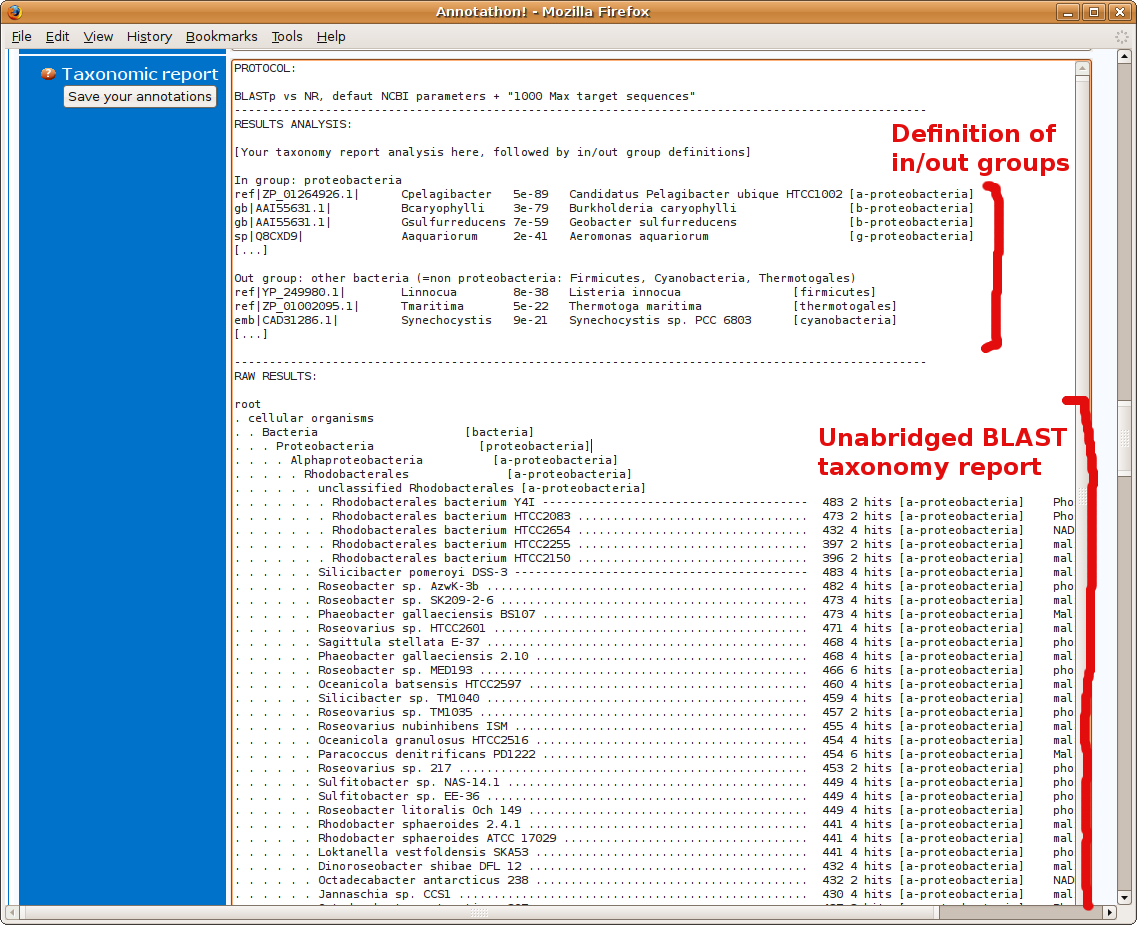This screenshot has height=925, width=1137.
Task: Click the horizontal scrollbar thumb at the bottom
Action: [x=480, y=913]
